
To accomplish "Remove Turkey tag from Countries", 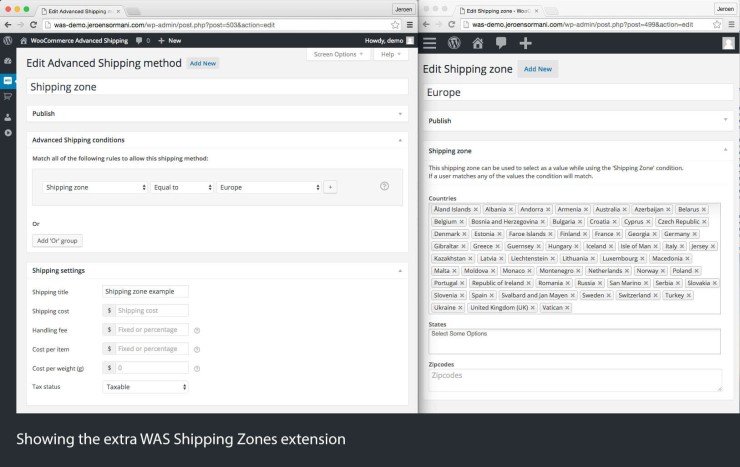I will tap(689, 295).
